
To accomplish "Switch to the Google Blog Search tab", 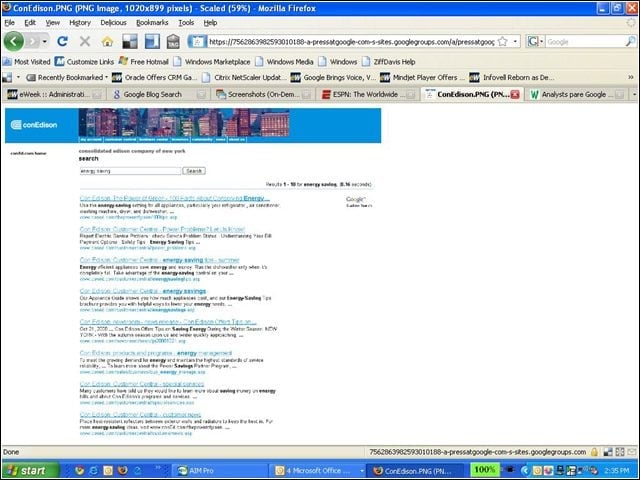I will click(x=159, y=94).
